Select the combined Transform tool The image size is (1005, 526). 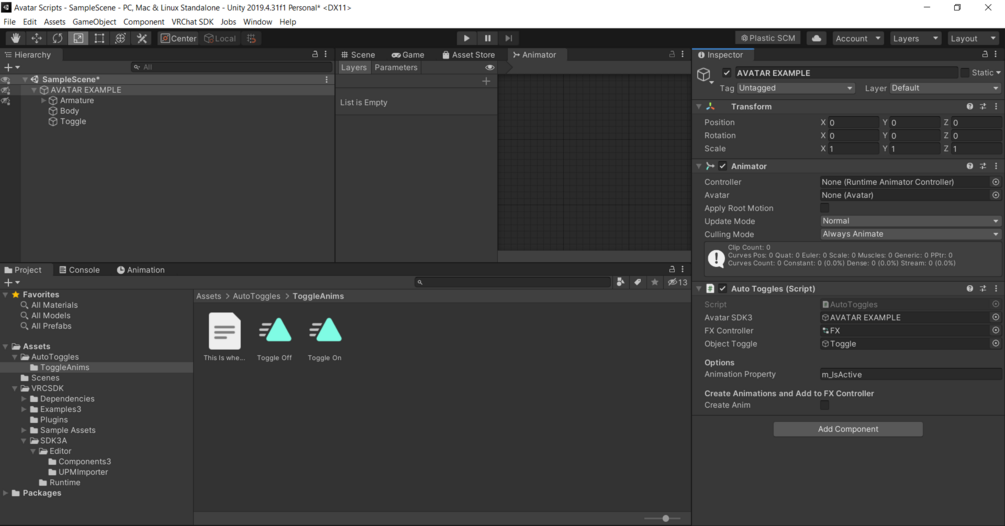120,38
